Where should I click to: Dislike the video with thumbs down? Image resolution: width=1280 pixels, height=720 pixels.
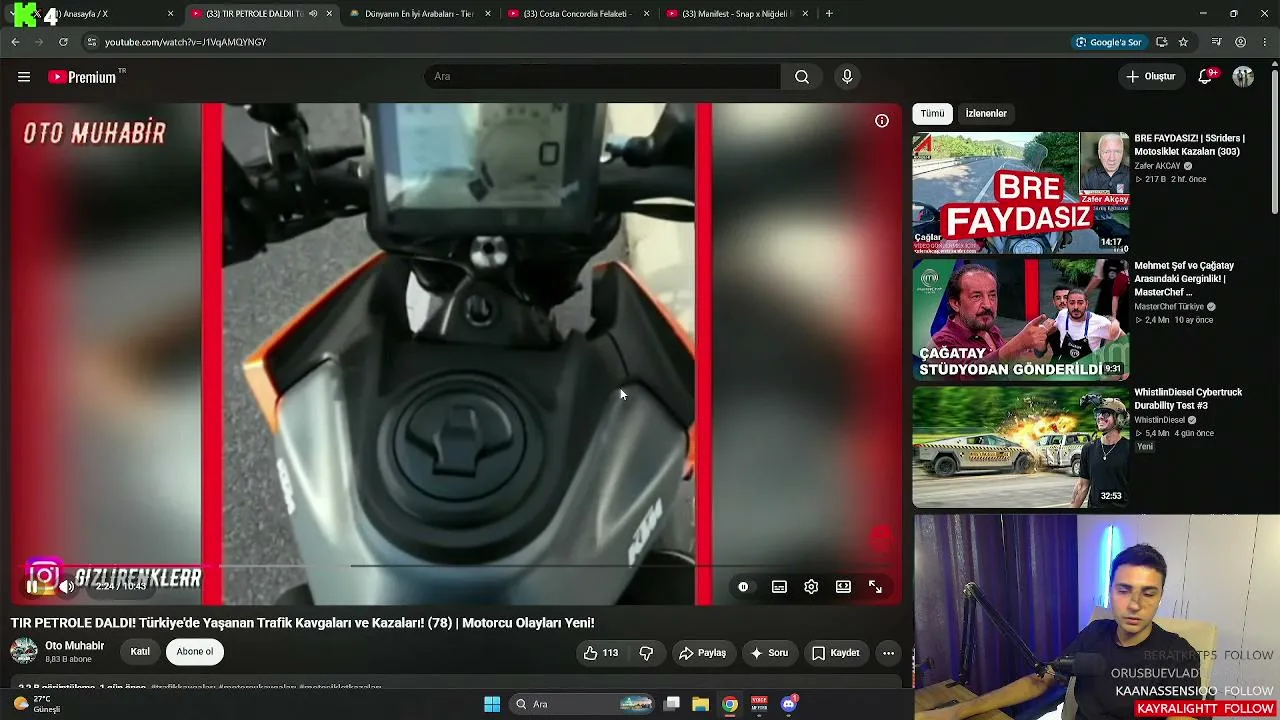(x=646, y=653)
